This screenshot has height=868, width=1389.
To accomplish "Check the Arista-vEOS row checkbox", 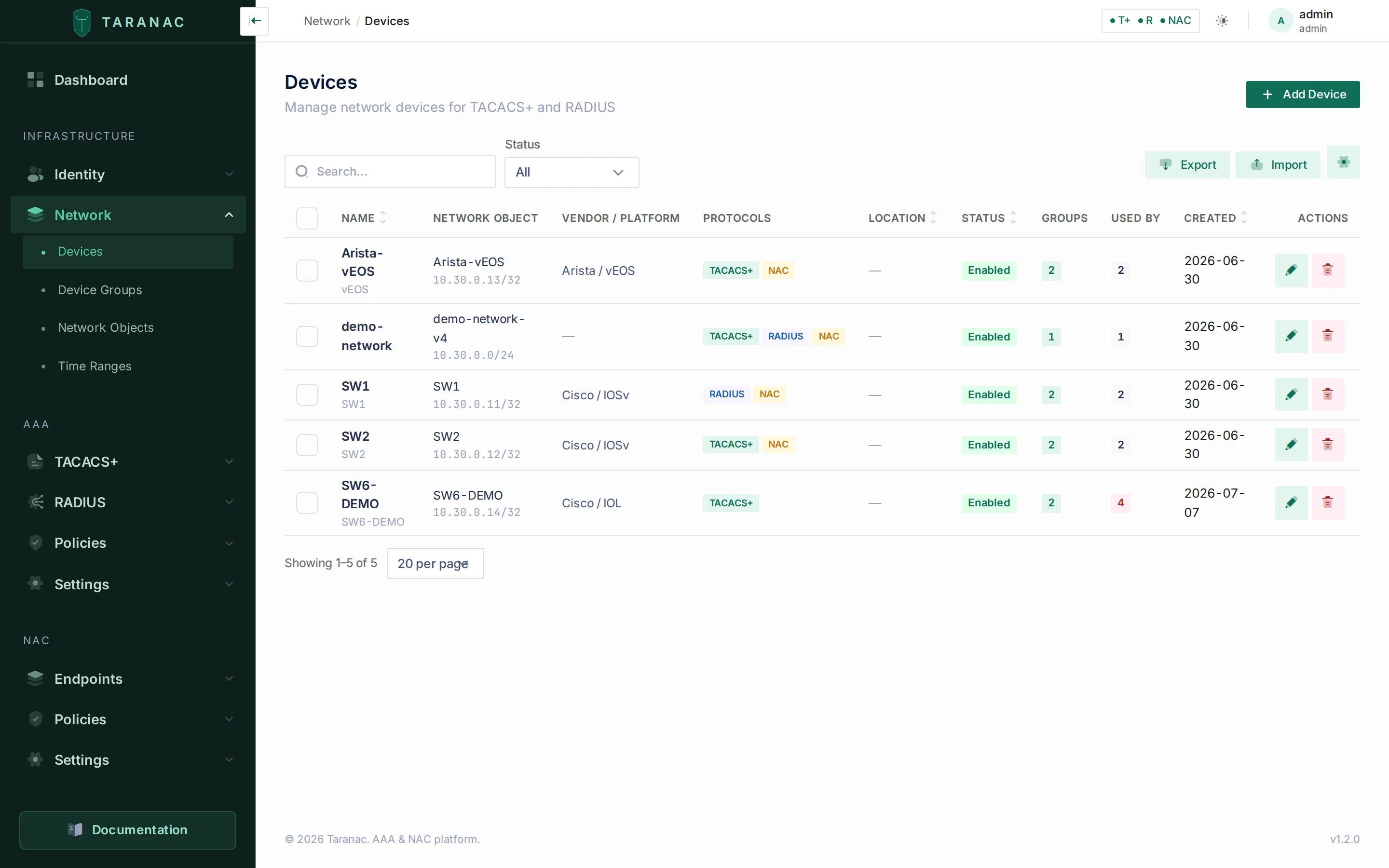I will coord(307,271).
